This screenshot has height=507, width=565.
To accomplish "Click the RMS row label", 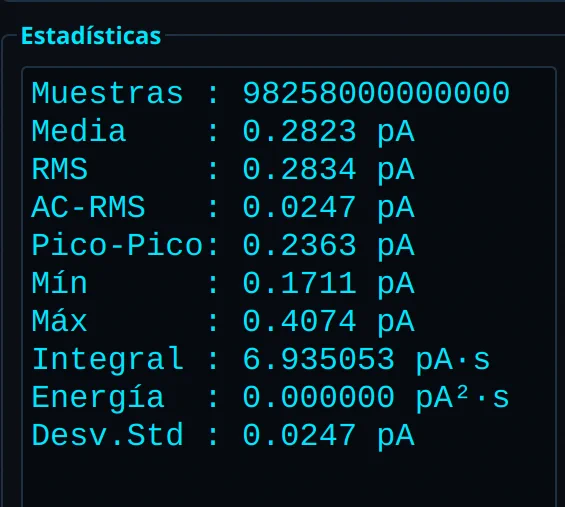I will (60, 169).
